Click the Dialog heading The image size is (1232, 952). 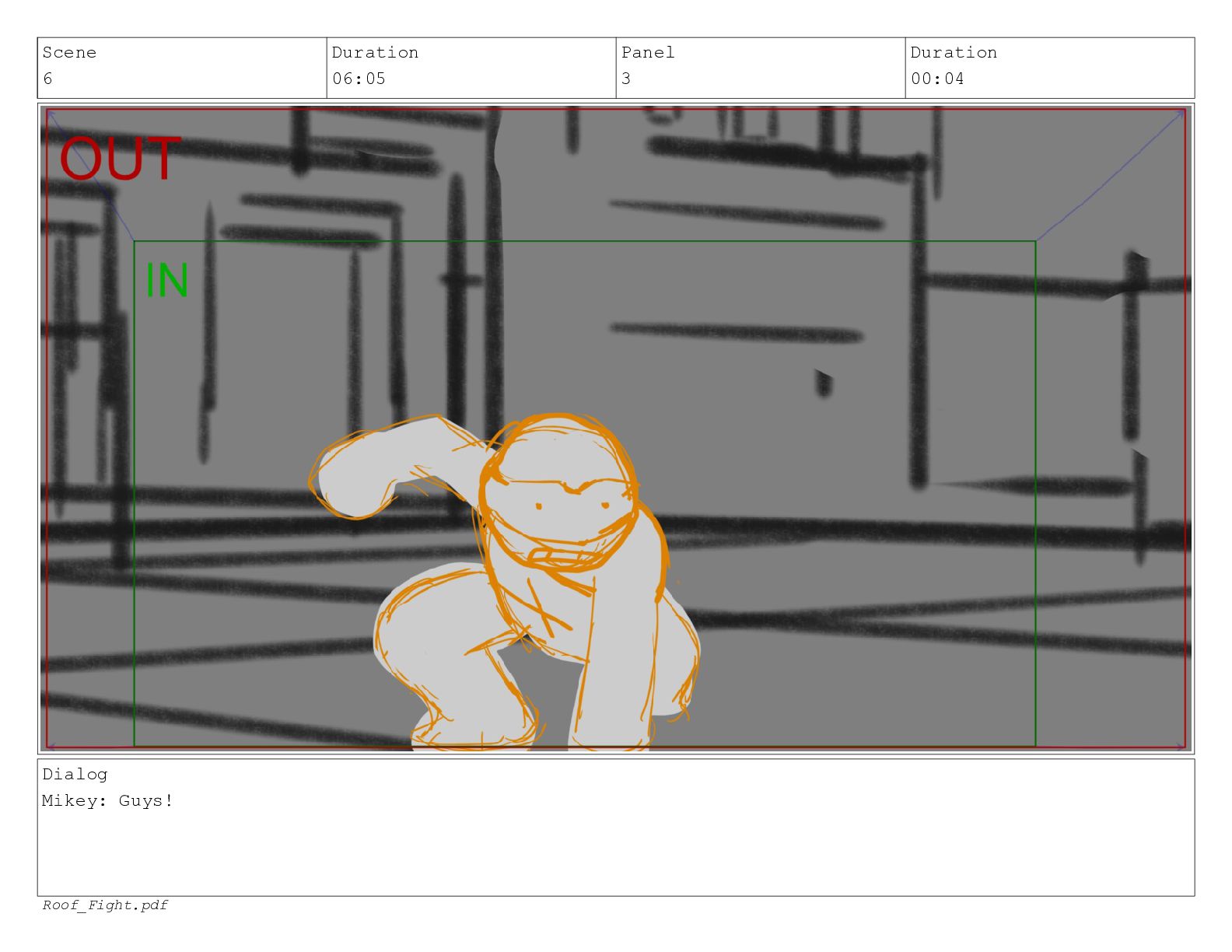pos(75,775)
